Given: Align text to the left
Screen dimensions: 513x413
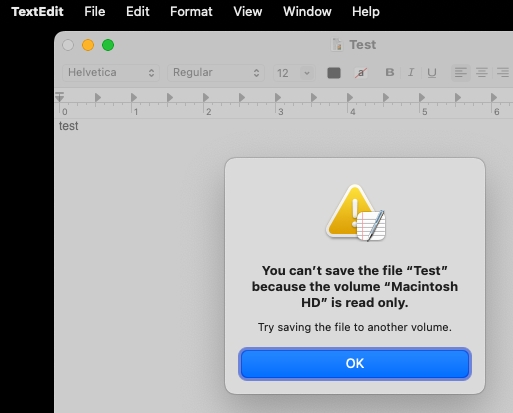Looking at the screenshot, I should click(461, 72).
